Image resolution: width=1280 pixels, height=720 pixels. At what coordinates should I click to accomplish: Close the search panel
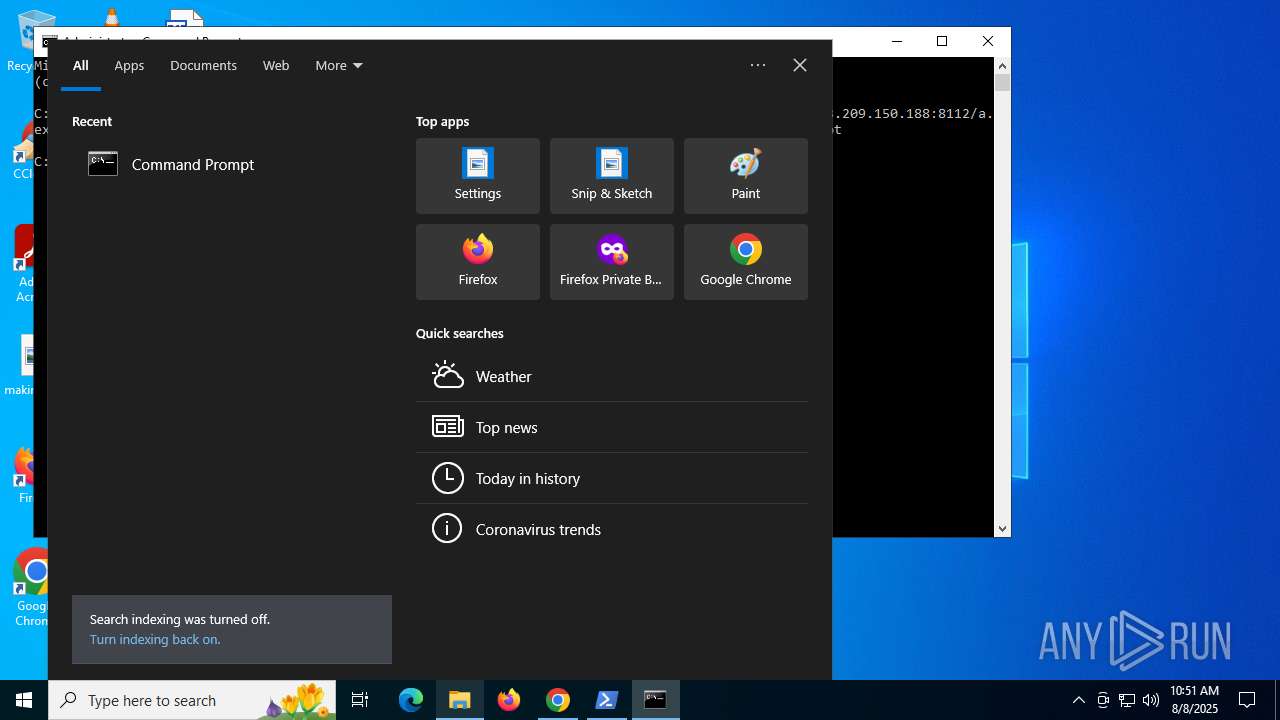800,65
